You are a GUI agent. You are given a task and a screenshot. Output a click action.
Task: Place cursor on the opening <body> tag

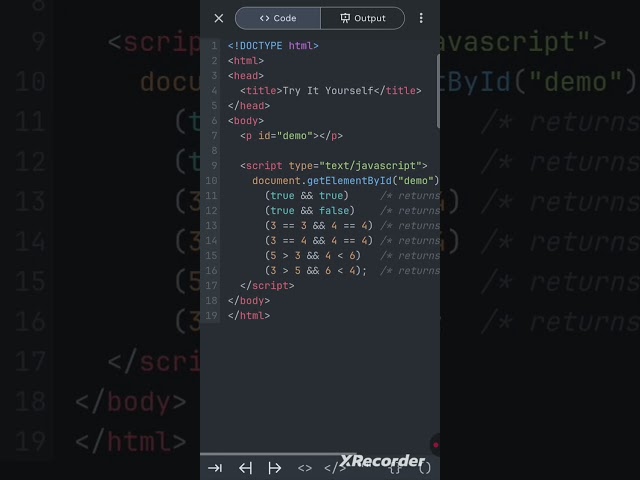(x=246, y=121)
